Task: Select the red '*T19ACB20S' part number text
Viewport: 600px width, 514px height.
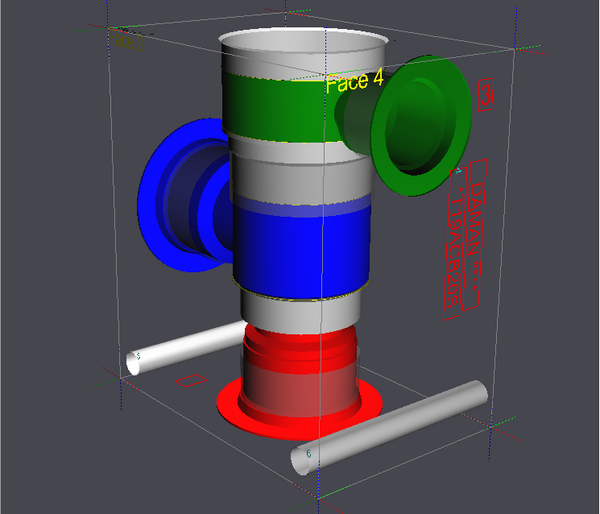Action: click(455, 243)
